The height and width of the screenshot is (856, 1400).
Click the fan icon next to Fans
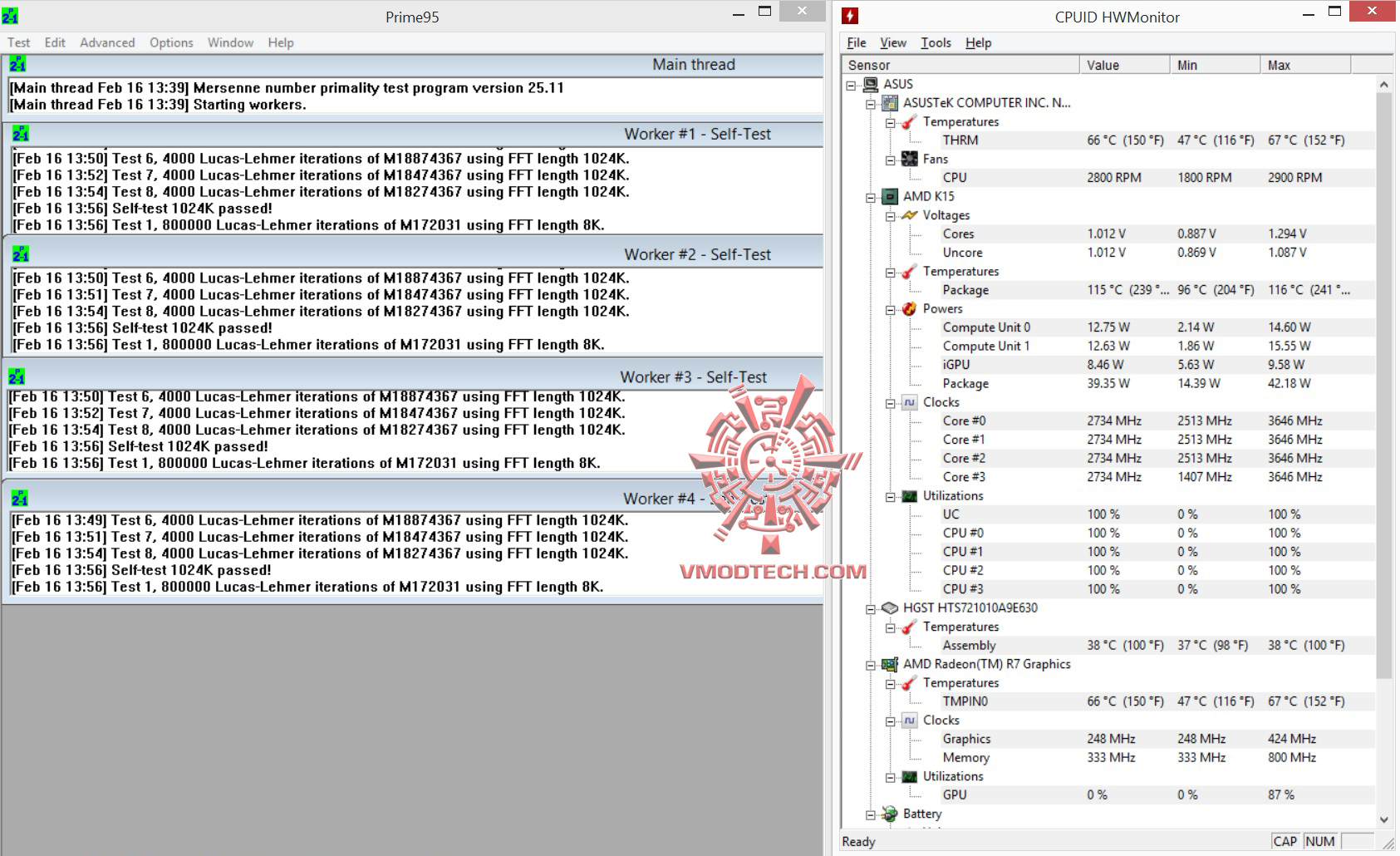[910, 159]
